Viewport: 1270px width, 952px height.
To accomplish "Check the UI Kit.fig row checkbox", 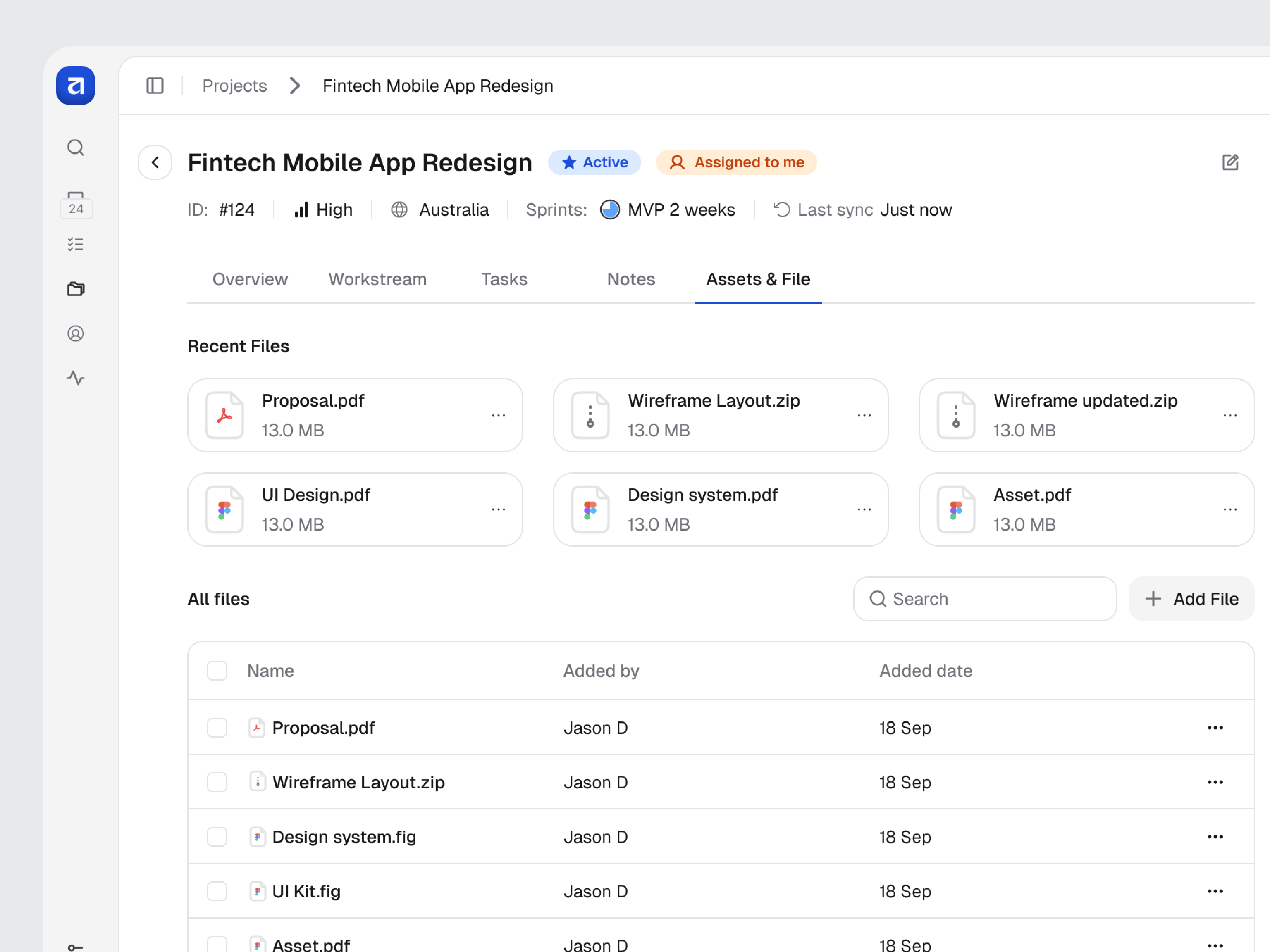I will pos(217,890).
